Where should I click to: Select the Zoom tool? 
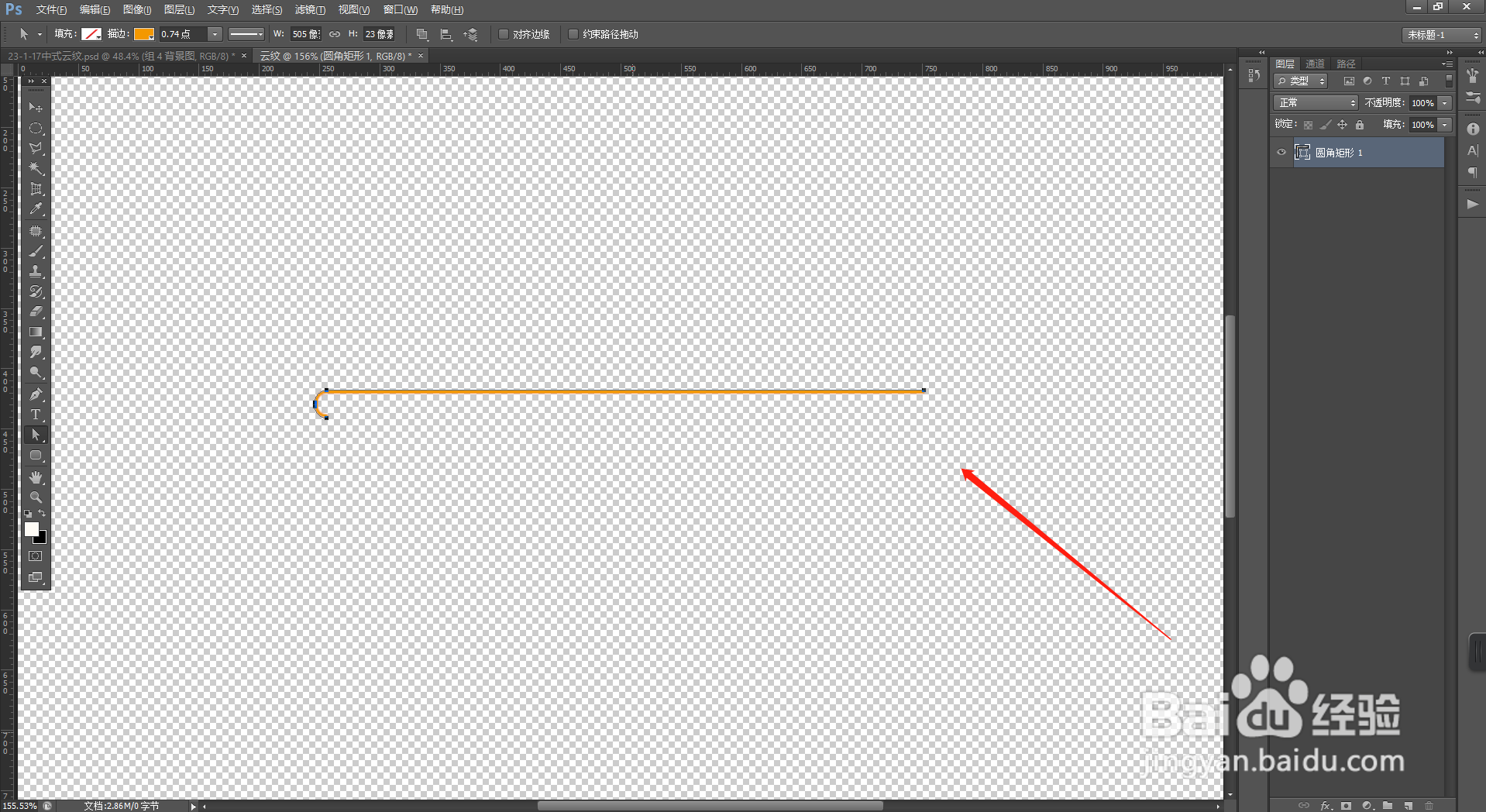[x=36, y=497]
